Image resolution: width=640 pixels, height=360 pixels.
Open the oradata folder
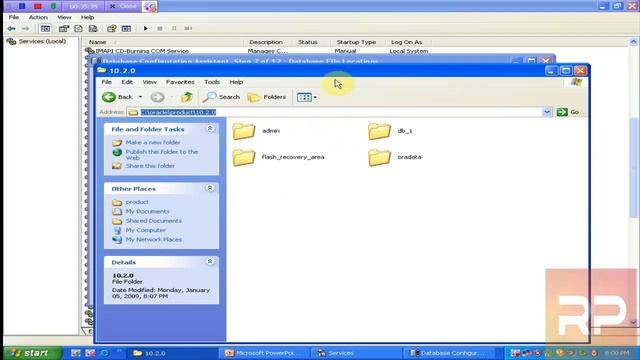click(395, 157)
